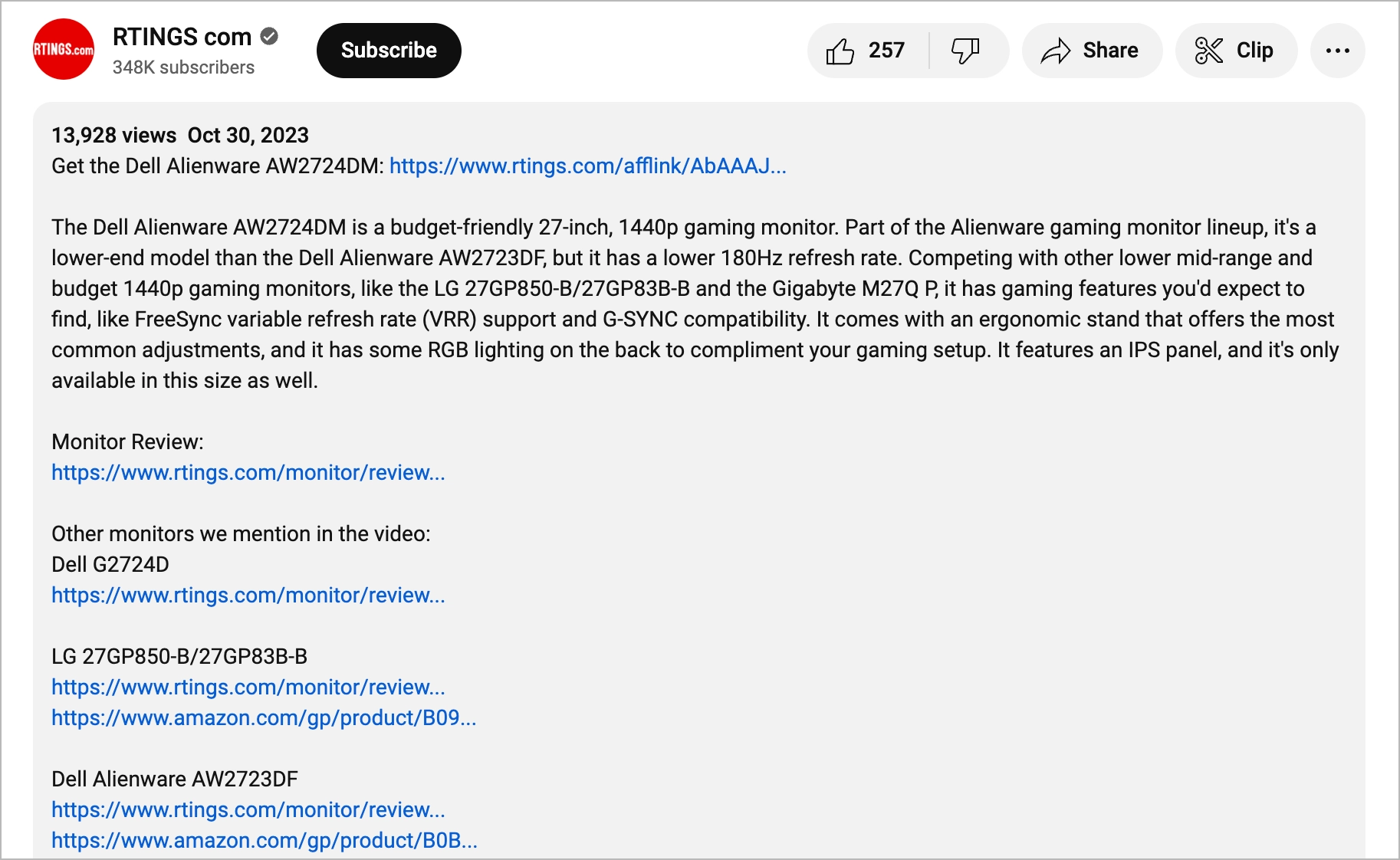Like the video with thumbs up
1400x860 pixels.
coord(841,50)
